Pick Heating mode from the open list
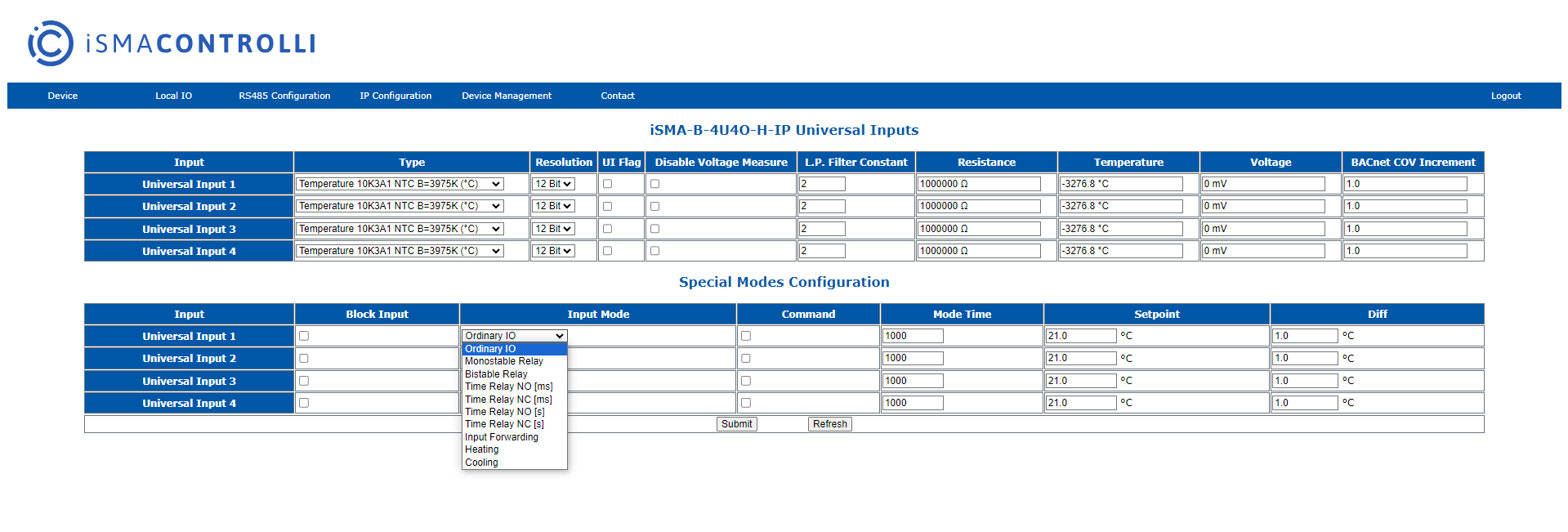This screenshot has height=532, width=1568. tap(481, 449)
